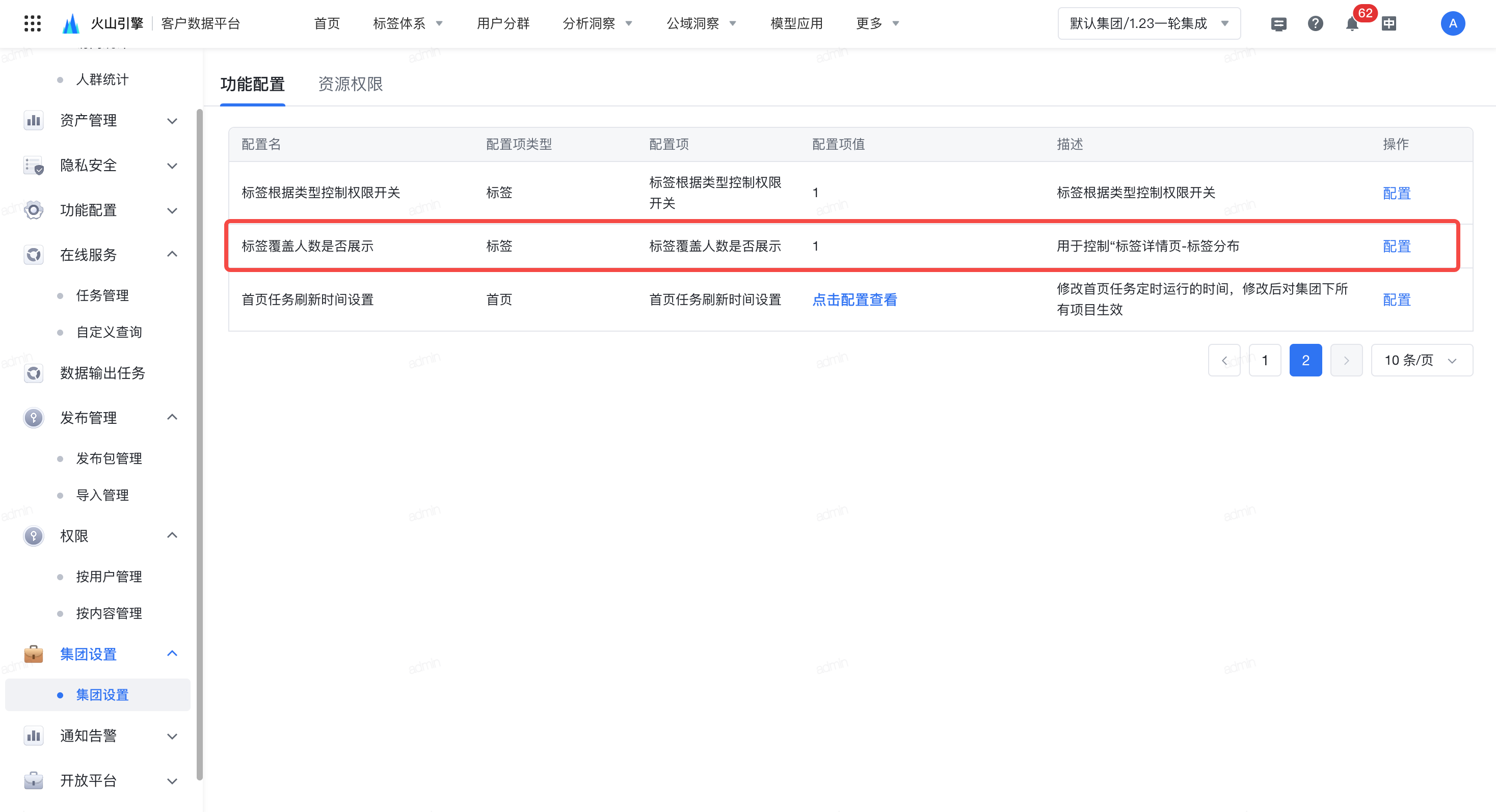
Task: Open the 更多 top menu
Action: [x=877, y=23]
